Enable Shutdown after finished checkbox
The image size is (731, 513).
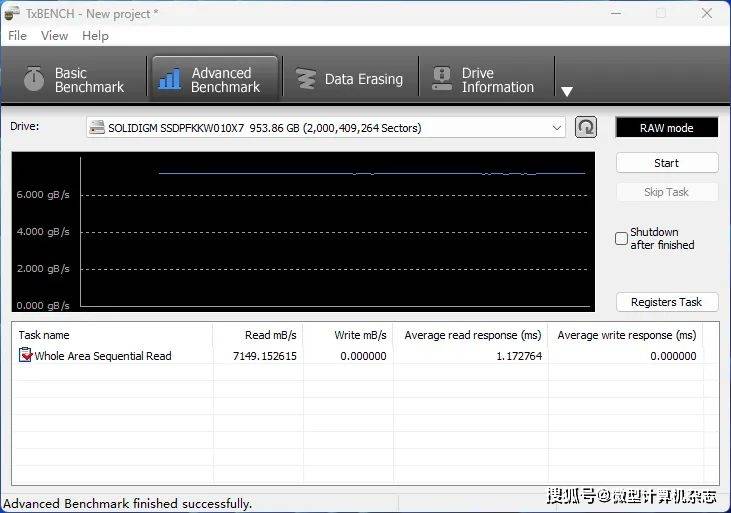point(621,239)
